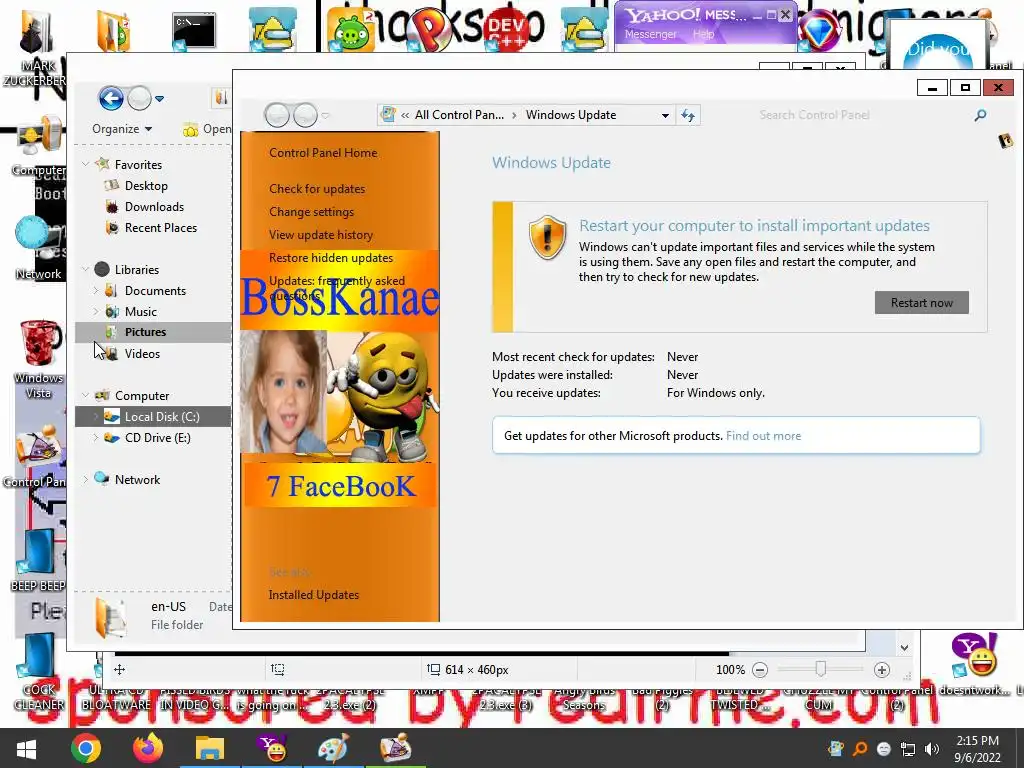Open the Organize menu in Explorer

pyautogui.click(x=122, y=129)
